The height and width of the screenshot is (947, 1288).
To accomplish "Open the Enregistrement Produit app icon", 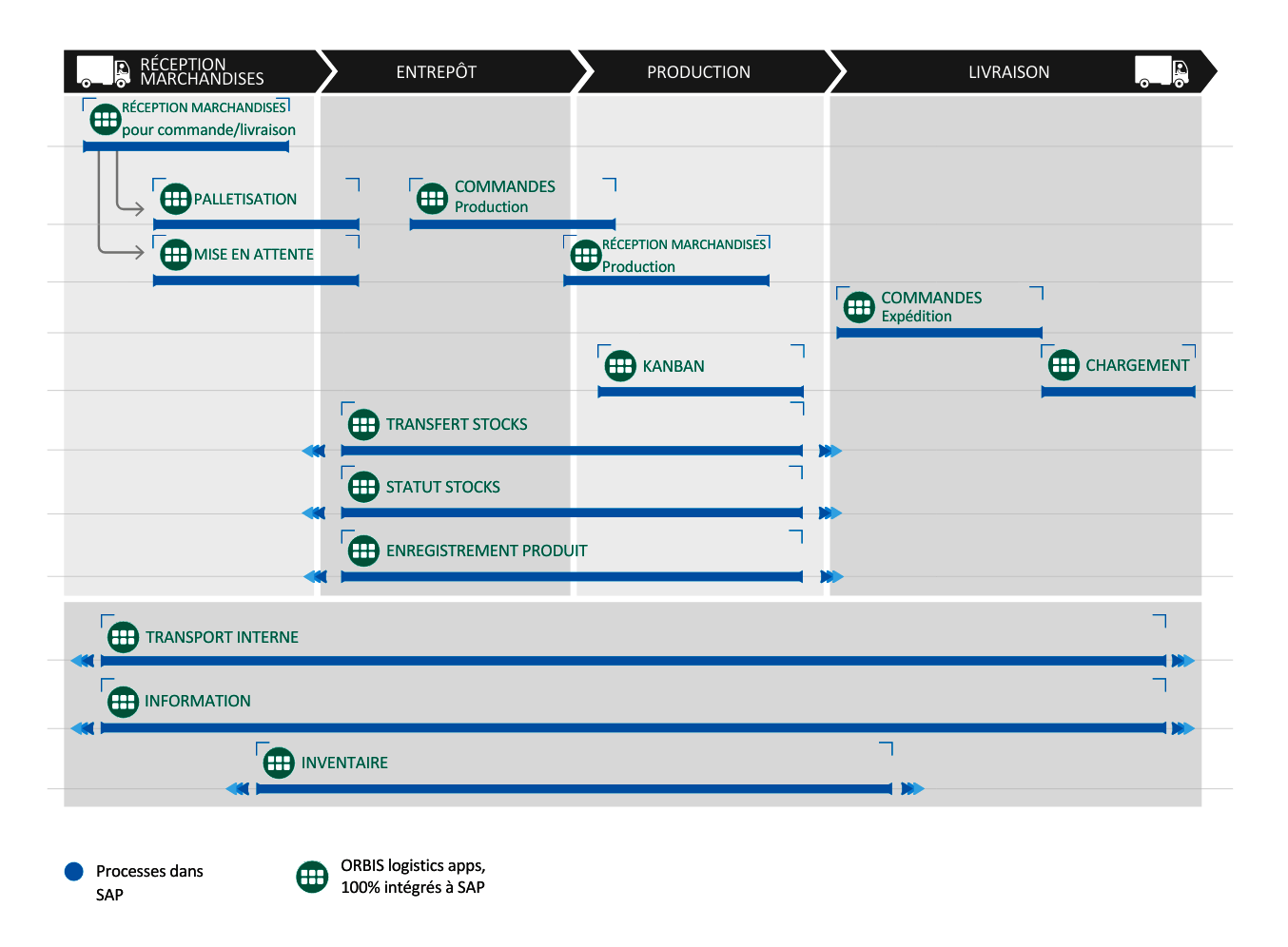I will coord(364,551).
